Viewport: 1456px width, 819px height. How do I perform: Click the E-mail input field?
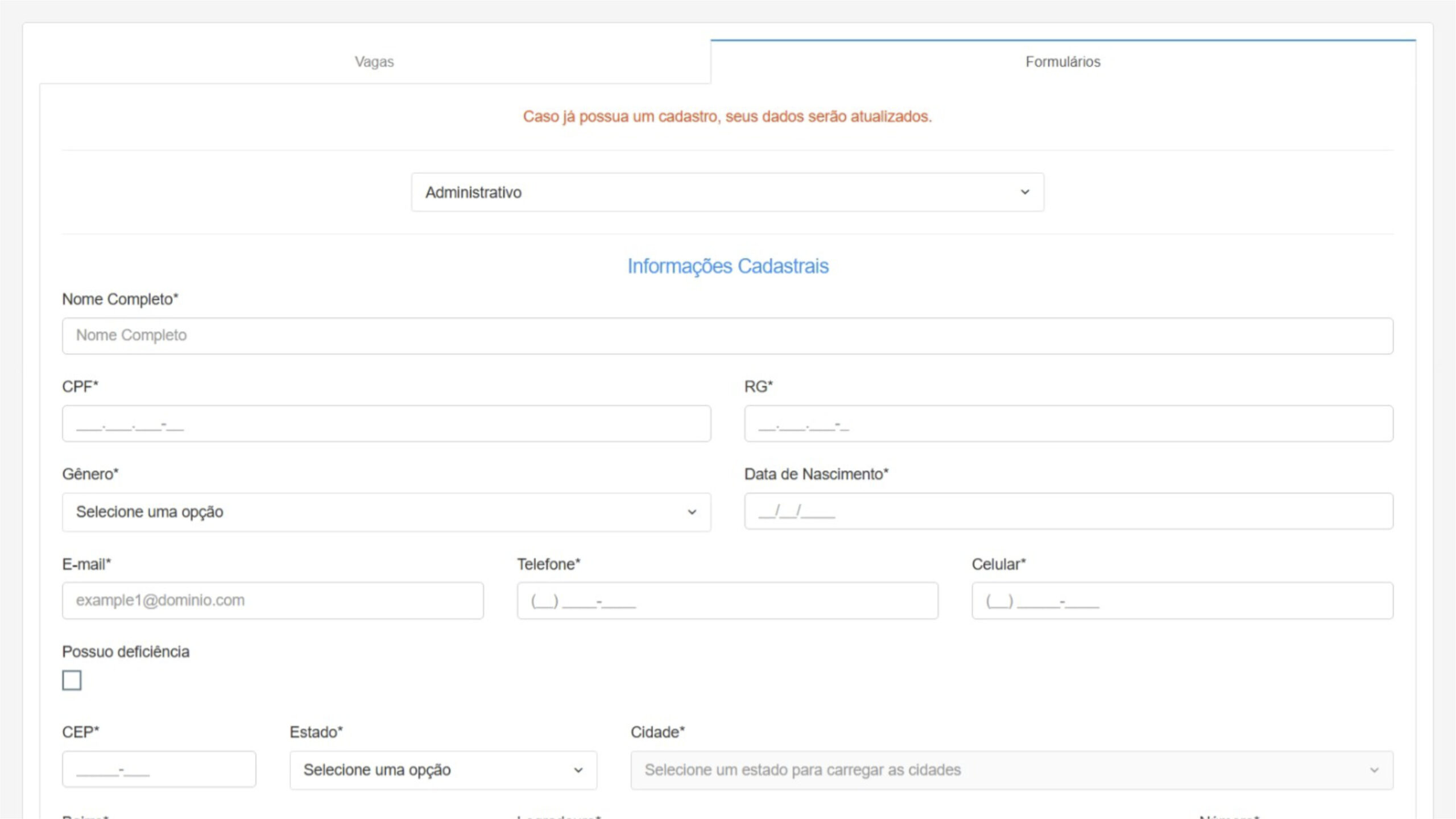(x=272, y=601)
